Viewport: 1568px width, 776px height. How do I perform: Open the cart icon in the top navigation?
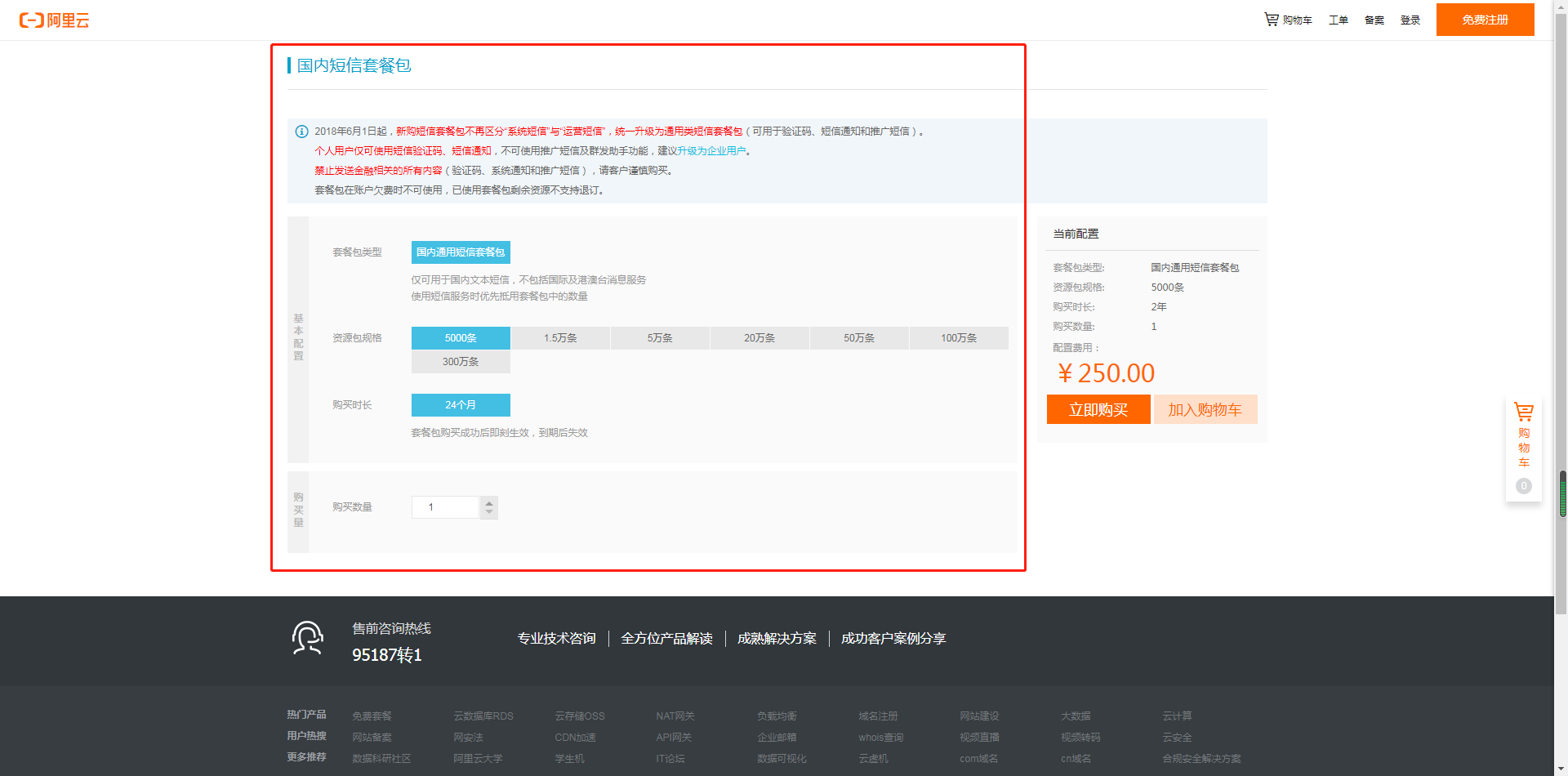coord(1272,19)
